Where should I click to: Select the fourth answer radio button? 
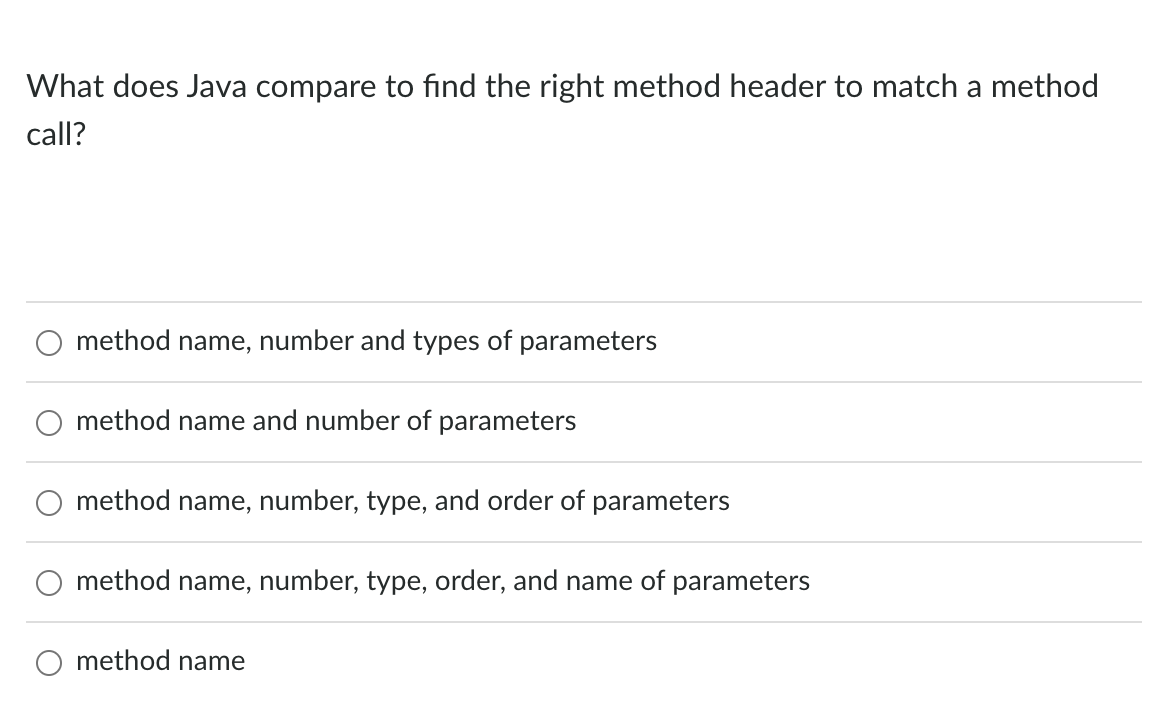(48, 582)
